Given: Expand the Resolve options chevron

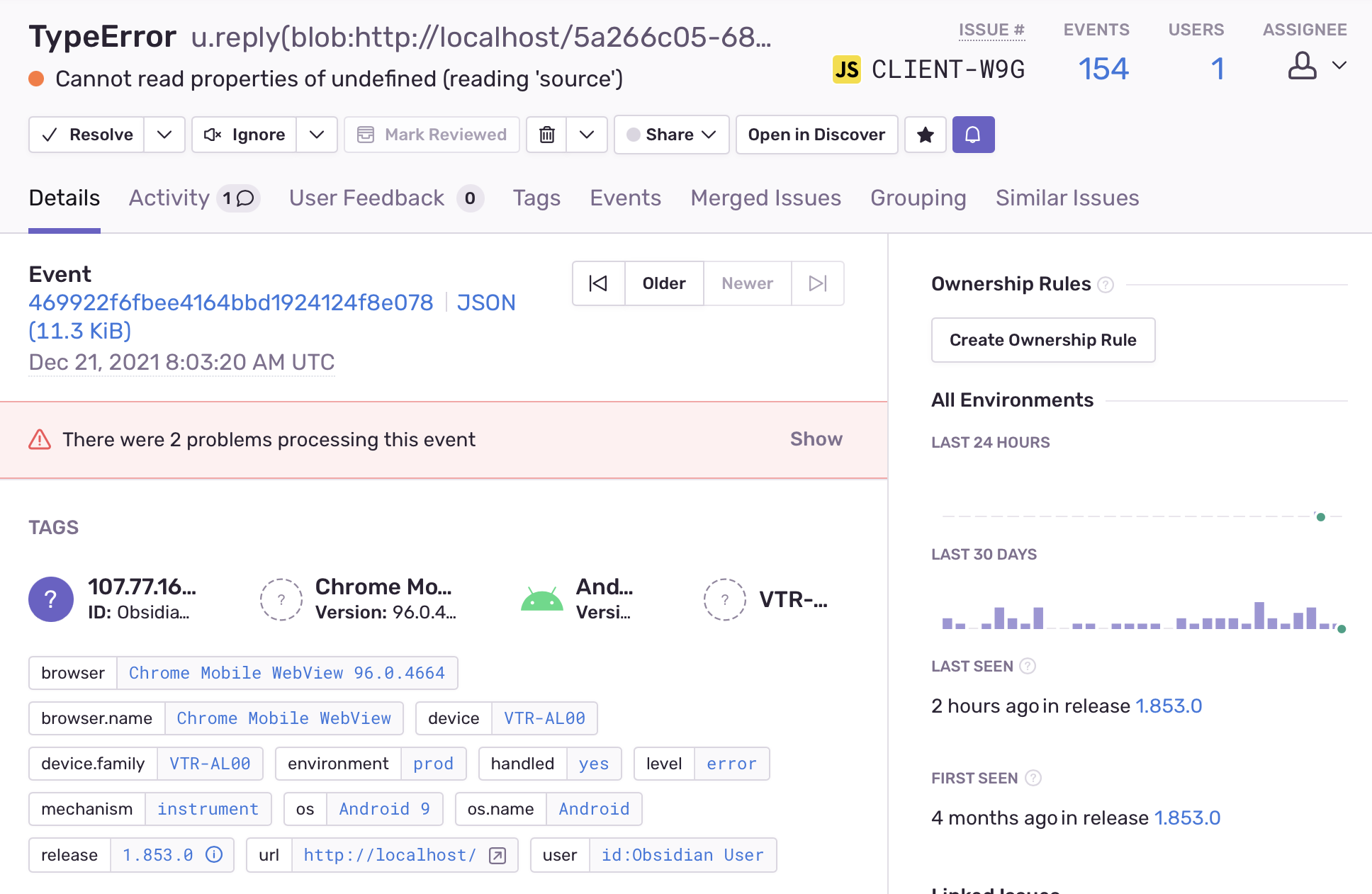Looking at the screenshot, I should pyautogui.click(x=164, y=135).
